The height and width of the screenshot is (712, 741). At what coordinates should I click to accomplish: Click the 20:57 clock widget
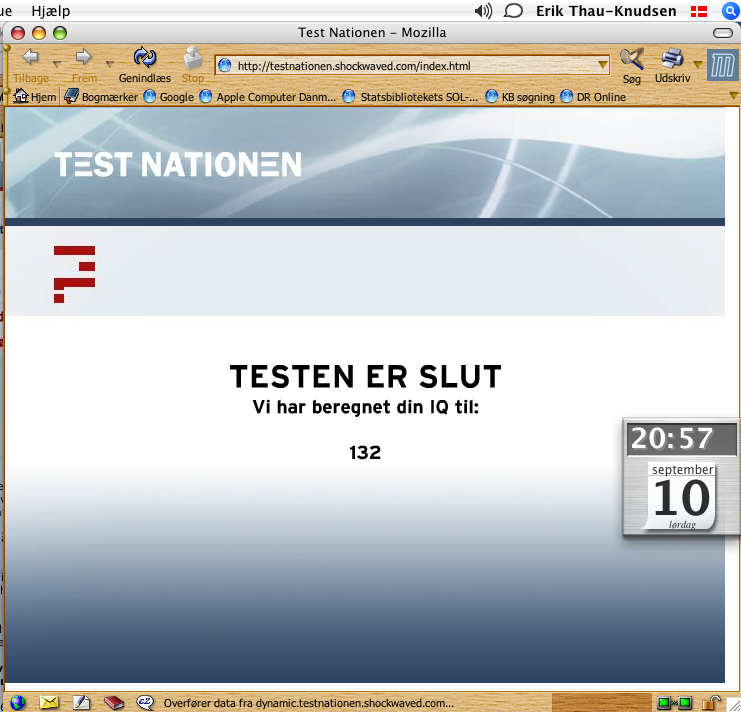coord(682,439)
